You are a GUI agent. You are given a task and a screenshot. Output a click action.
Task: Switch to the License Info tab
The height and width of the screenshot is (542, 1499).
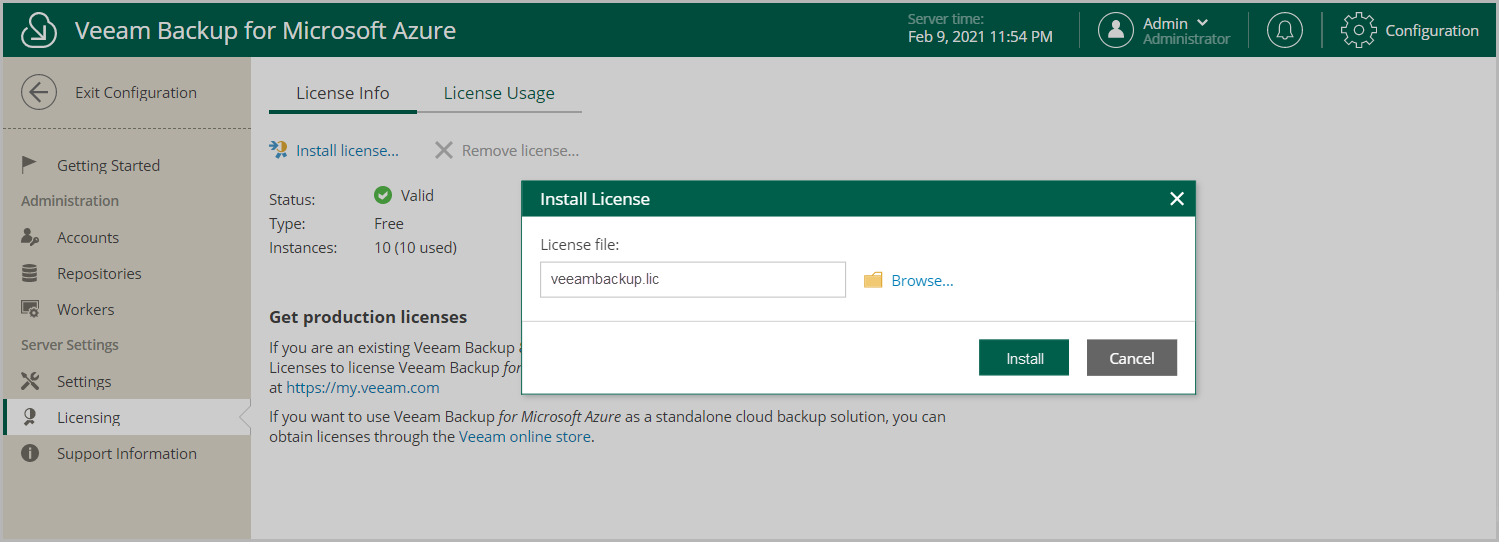tap(343, 93)
